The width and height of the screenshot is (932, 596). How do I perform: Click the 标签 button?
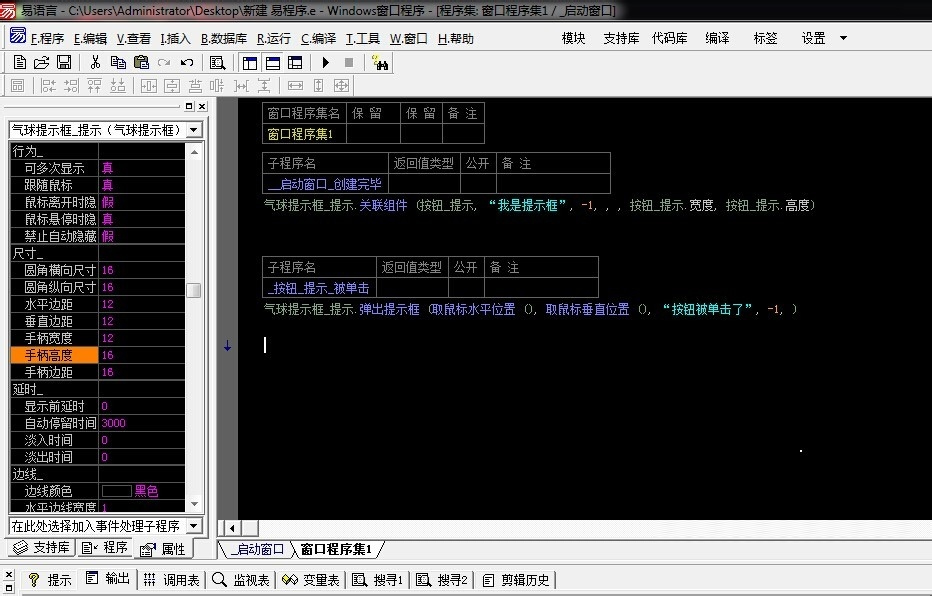point(765,38)
